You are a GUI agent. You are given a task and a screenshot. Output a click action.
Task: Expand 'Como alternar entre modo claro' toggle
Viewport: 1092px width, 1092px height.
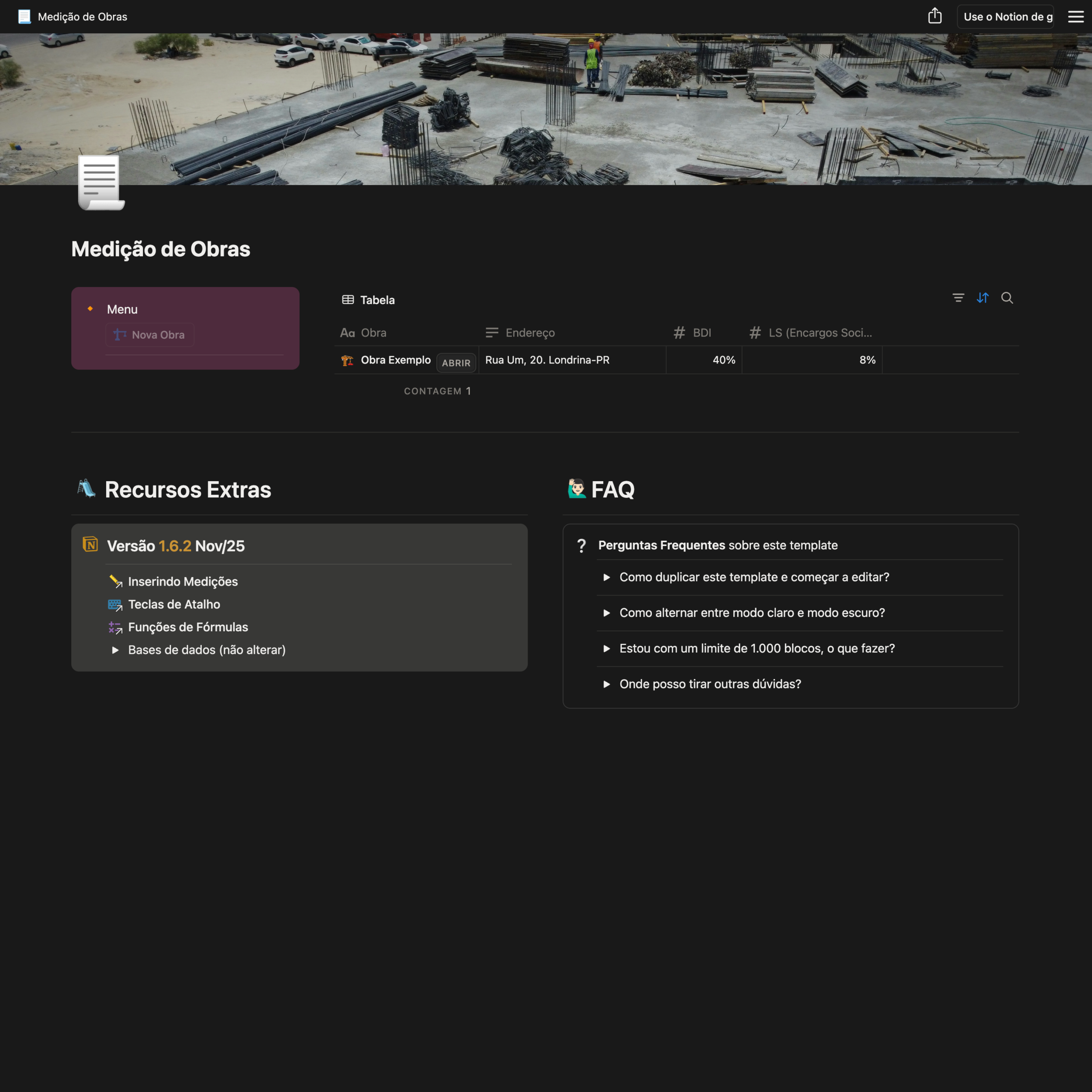pos(607,613)
